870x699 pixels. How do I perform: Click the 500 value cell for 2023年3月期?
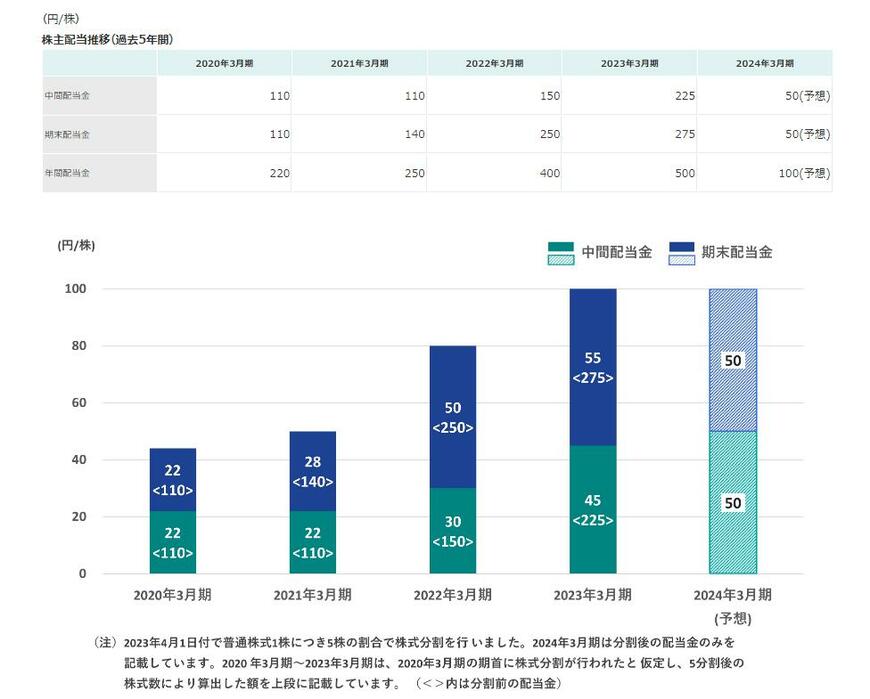pos(686,172)
